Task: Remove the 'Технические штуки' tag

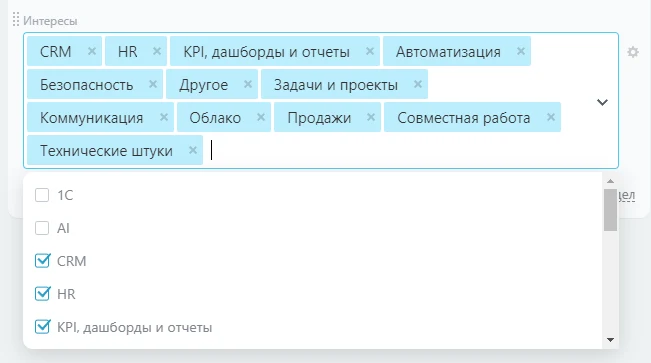Action: coord(193,150)
